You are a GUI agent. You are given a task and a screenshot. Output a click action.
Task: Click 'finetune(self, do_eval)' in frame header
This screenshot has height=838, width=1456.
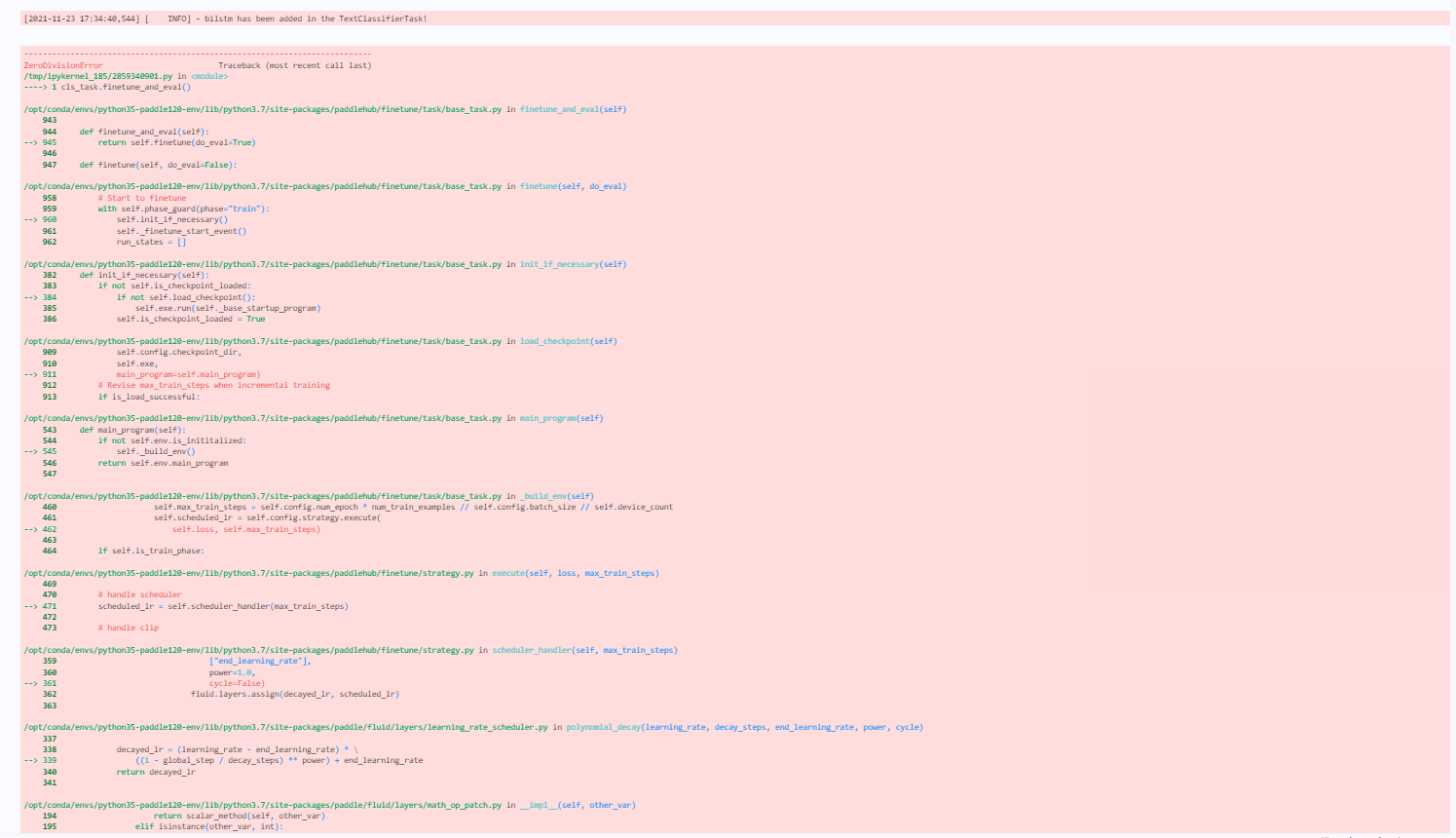point(573,186)
